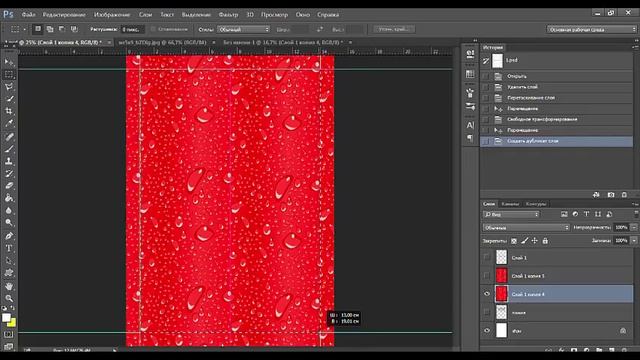This screenshot has height=360, width=640.
Task: Open the Character panel icon (A|)
Action: pos(470,125)
